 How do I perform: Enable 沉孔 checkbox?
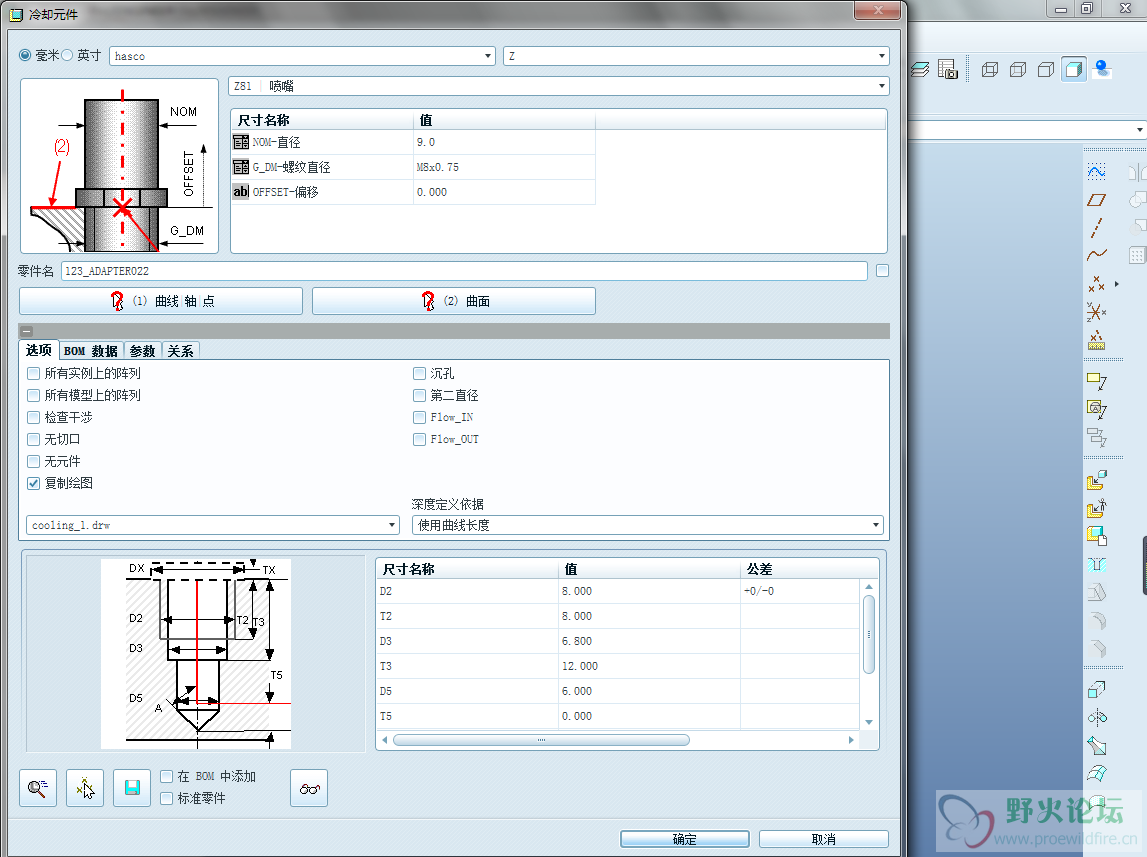click(x=419, y=374)
